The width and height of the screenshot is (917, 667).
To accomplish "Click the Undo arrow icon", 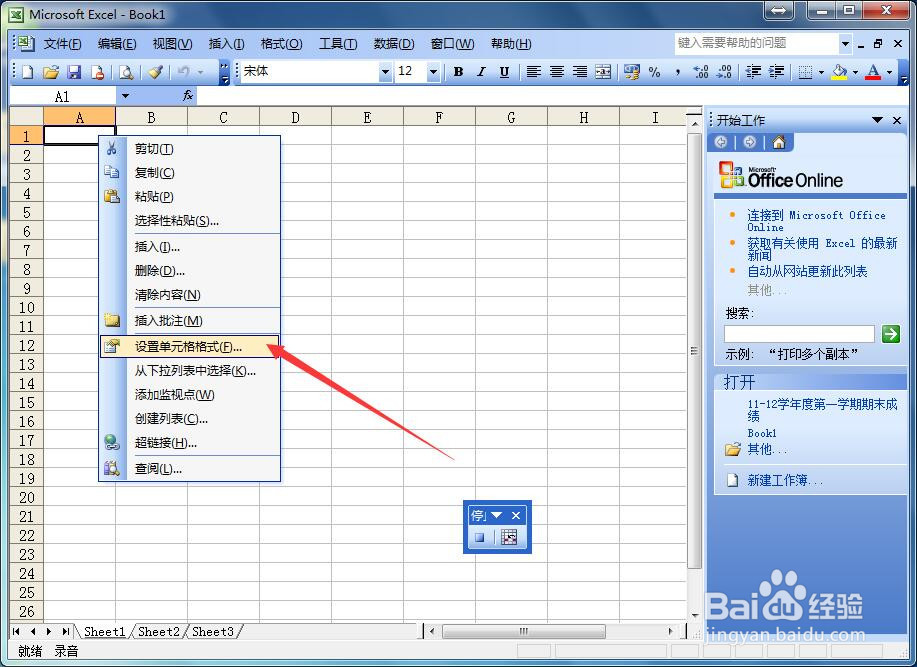I will click(x=184, y=72).
